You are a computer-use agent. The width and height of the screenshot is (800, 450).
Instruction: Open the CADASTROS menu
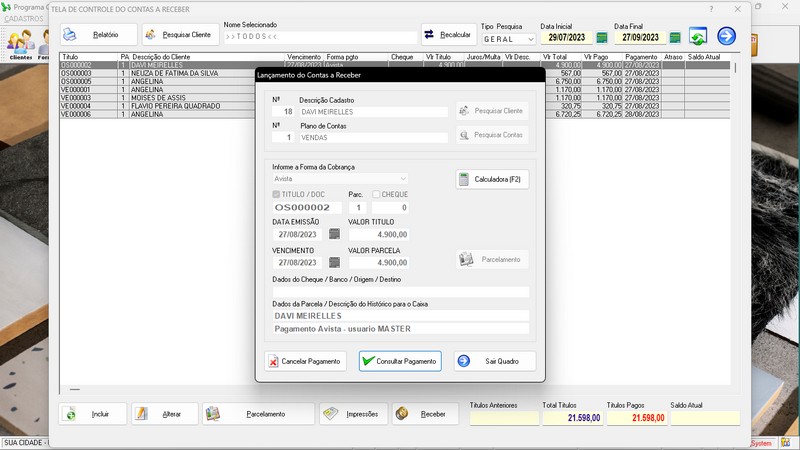pos(24,19)
